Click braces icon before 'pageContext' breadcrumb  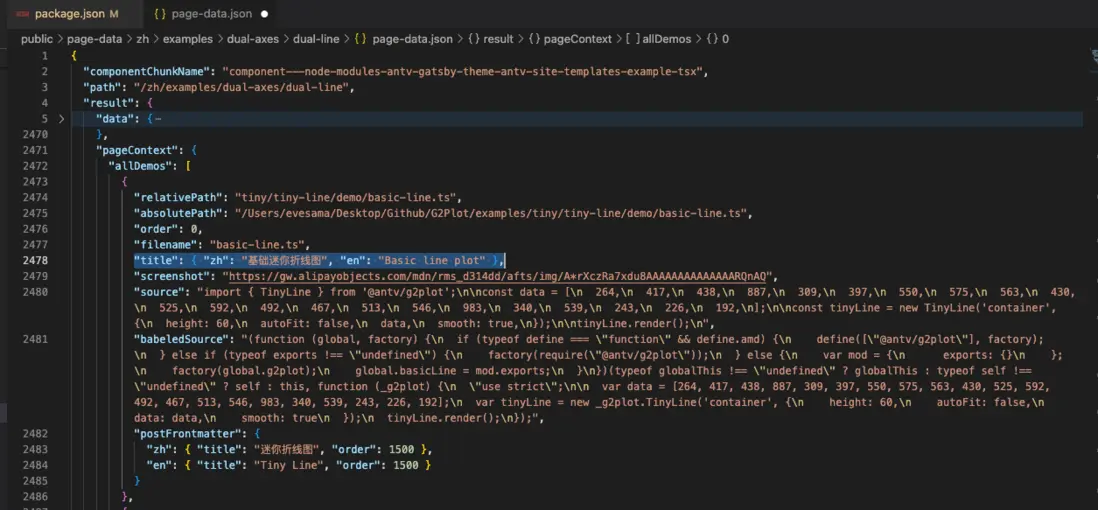[x=534, y=39]
